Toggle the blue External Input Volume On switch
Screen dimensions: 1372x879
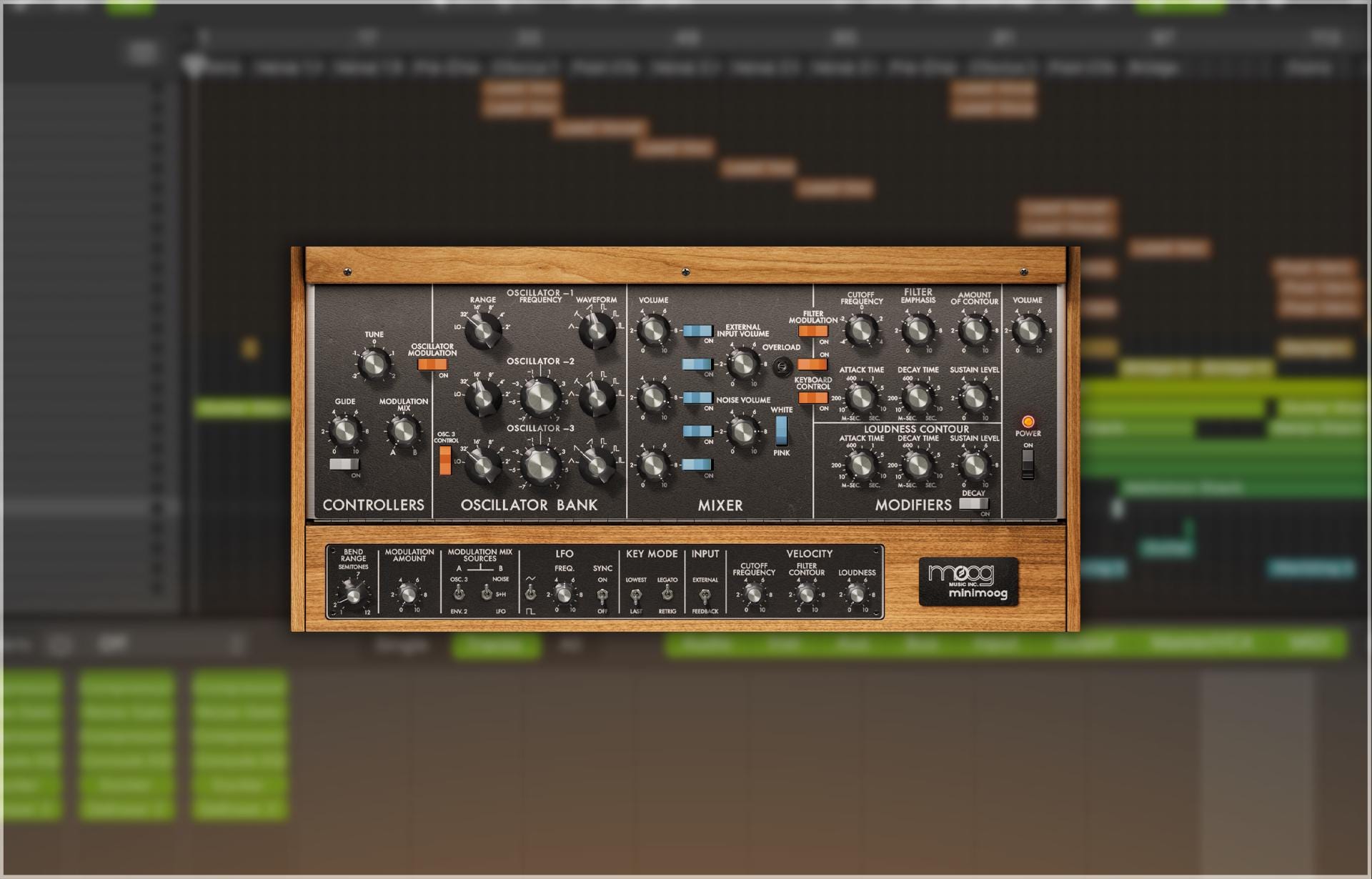(697, 364)
